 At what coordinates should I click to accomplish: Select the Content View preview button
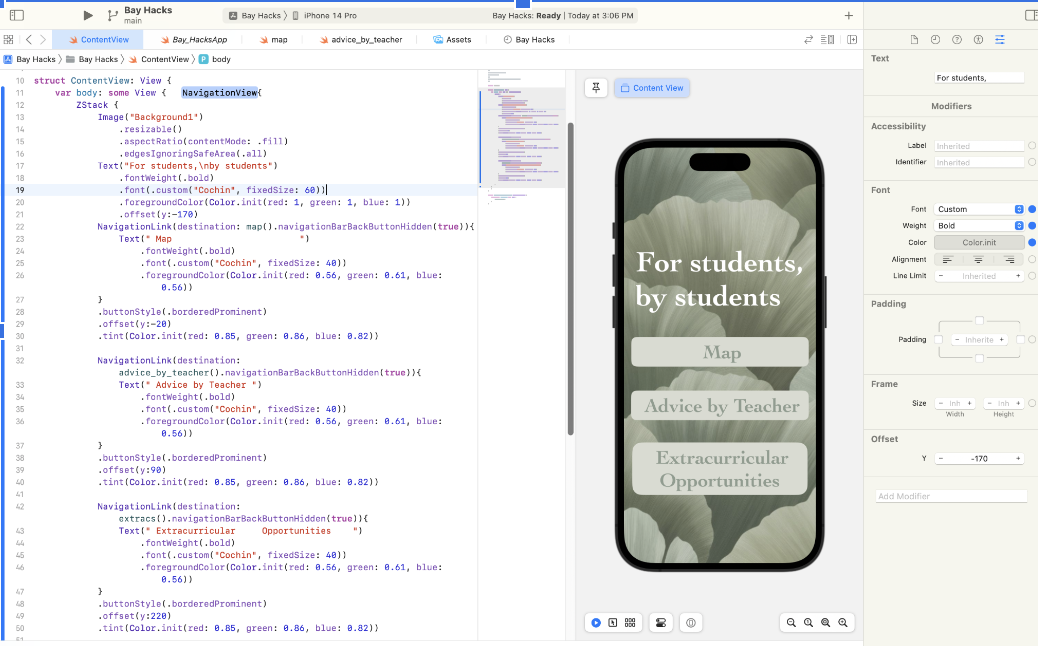pos(652,87)
